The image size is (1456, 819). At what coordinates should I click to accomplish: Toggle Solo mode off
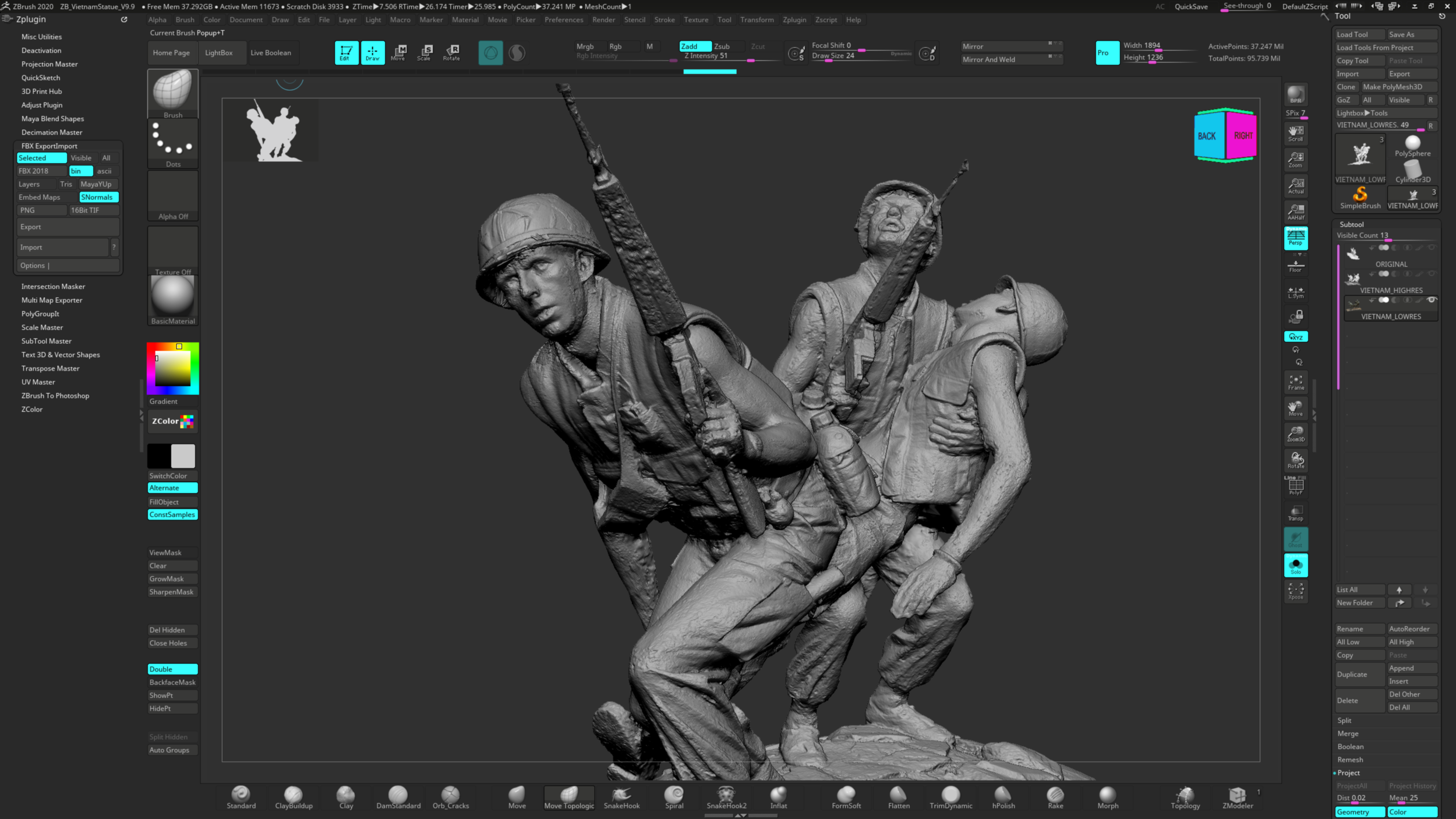click(x=1295, y=565)
